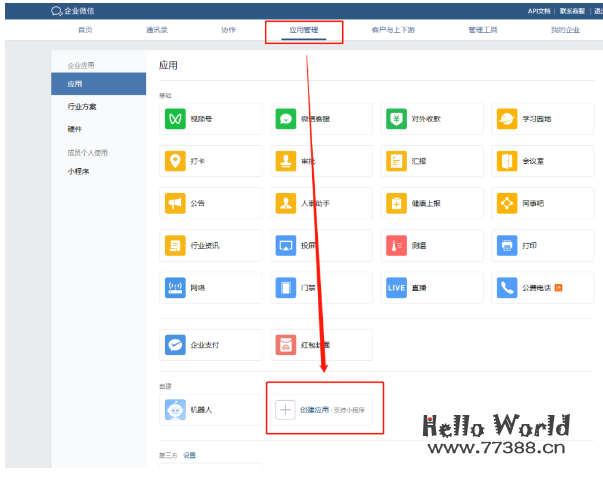Click the 同事吧 label text
Image resolution: width=603 pixels, height=478 pixels.
(x=533, y=203)
